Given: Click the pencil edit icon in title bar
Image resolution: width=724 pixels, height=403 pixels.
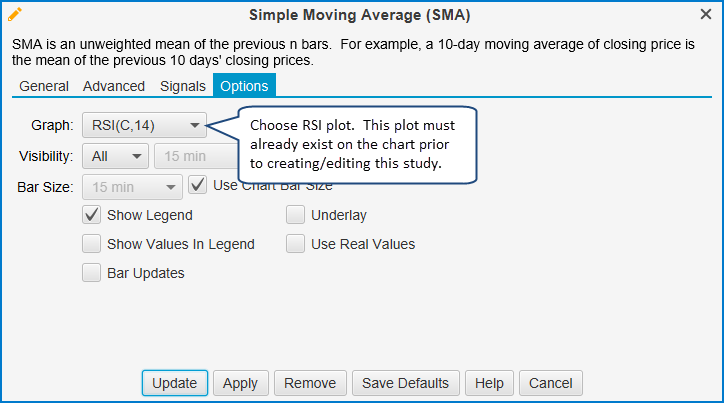Looking at the screenshot, I should 15,15.
